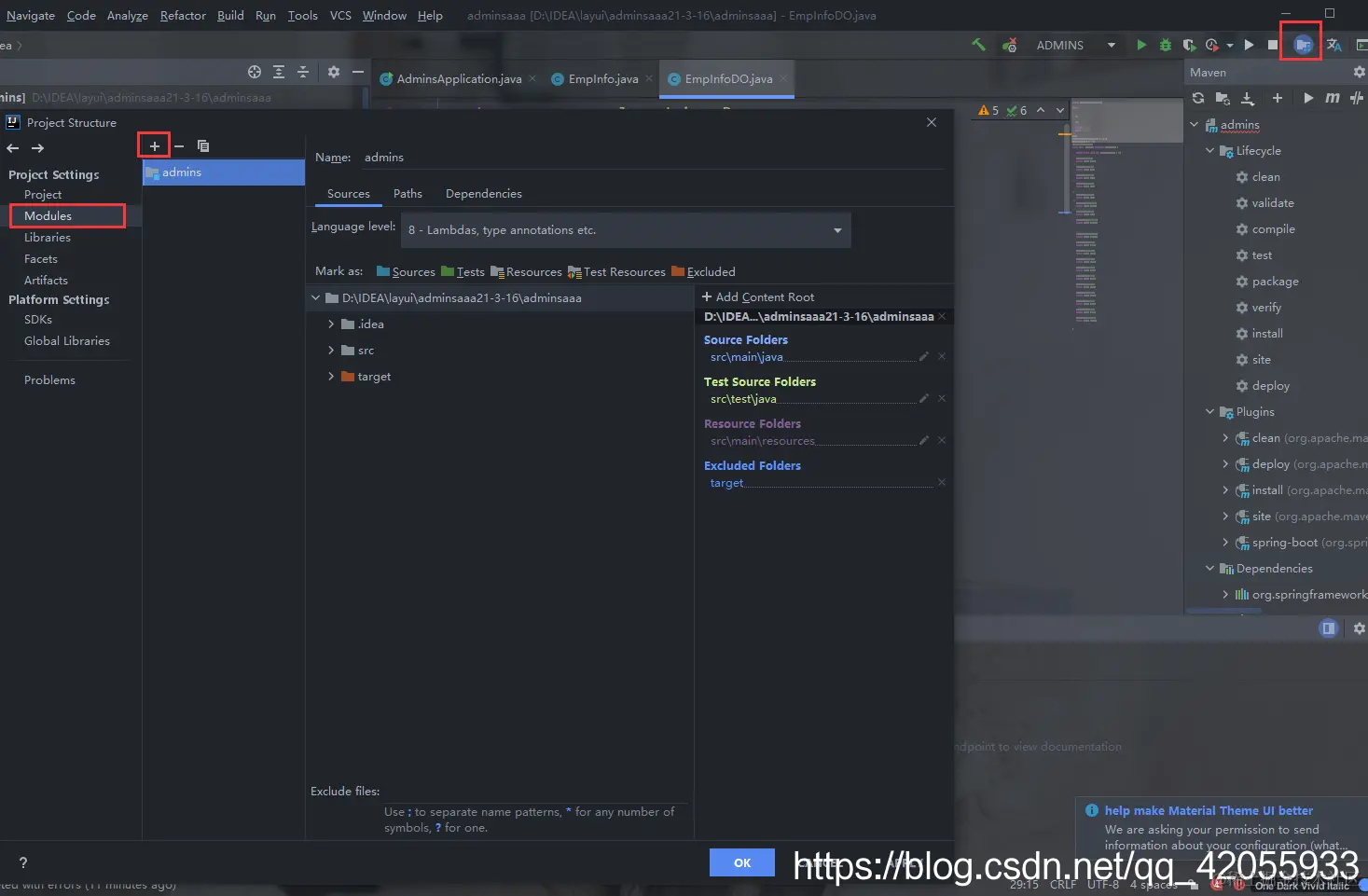
Task: Click the module Name field
Action: point(651,158)
